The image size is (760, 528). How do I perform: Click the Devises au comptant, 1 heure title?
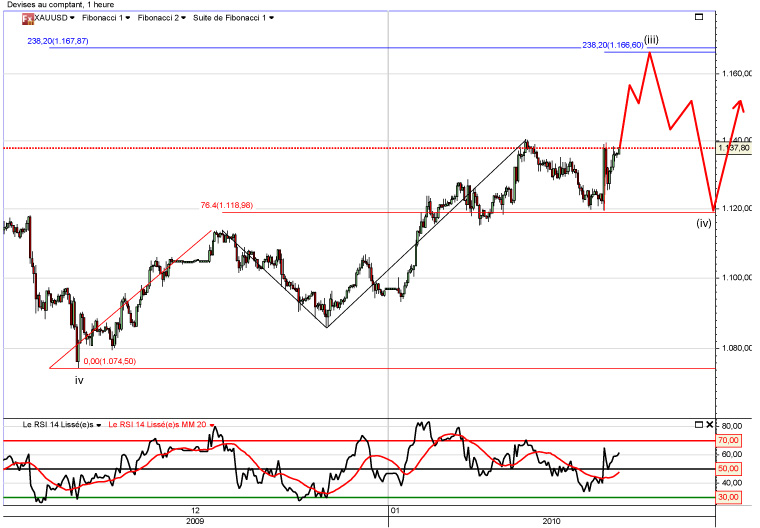61,4
